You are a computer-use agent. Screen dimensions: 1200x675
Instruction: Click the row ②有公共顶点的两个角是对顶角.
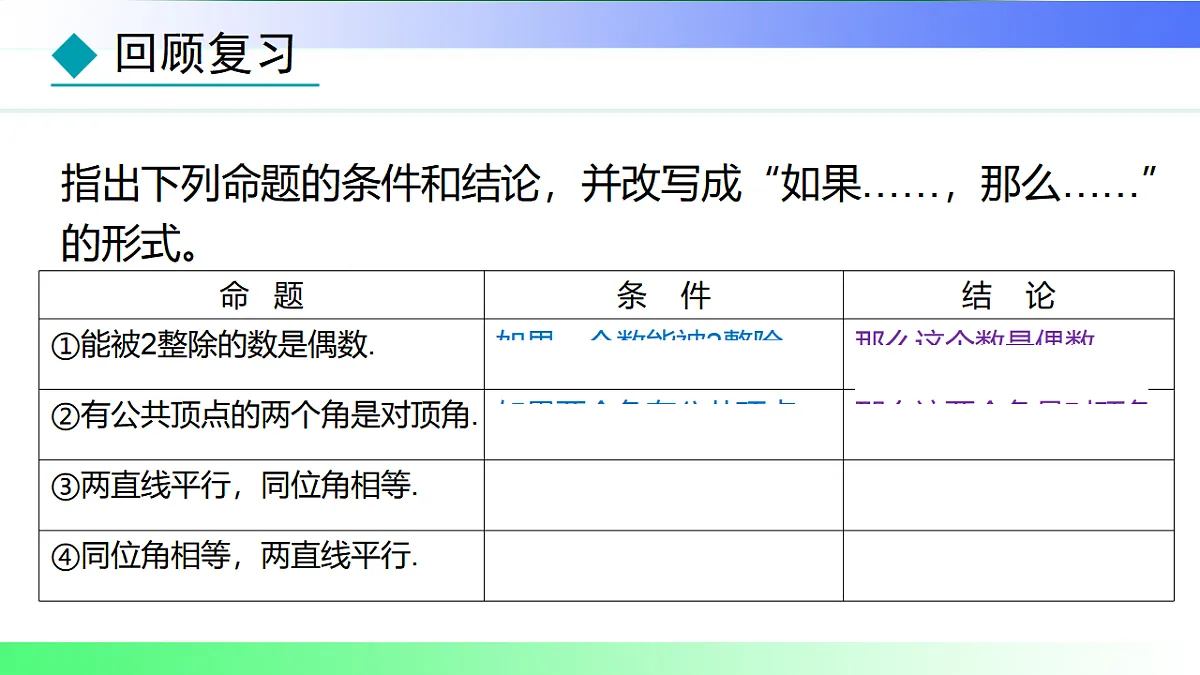pyautogui.click(x=264, y=416)
